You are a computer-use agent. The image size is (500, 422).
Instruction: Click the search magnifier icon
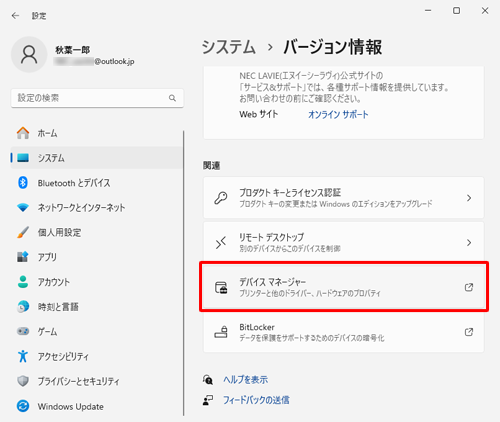172,98
